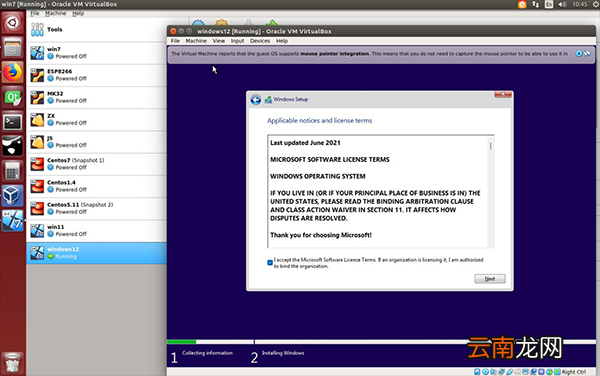This screenshot has height=376, width=600.
Task: Close the Windows Setup dialog
Action: tap(503, 94)
